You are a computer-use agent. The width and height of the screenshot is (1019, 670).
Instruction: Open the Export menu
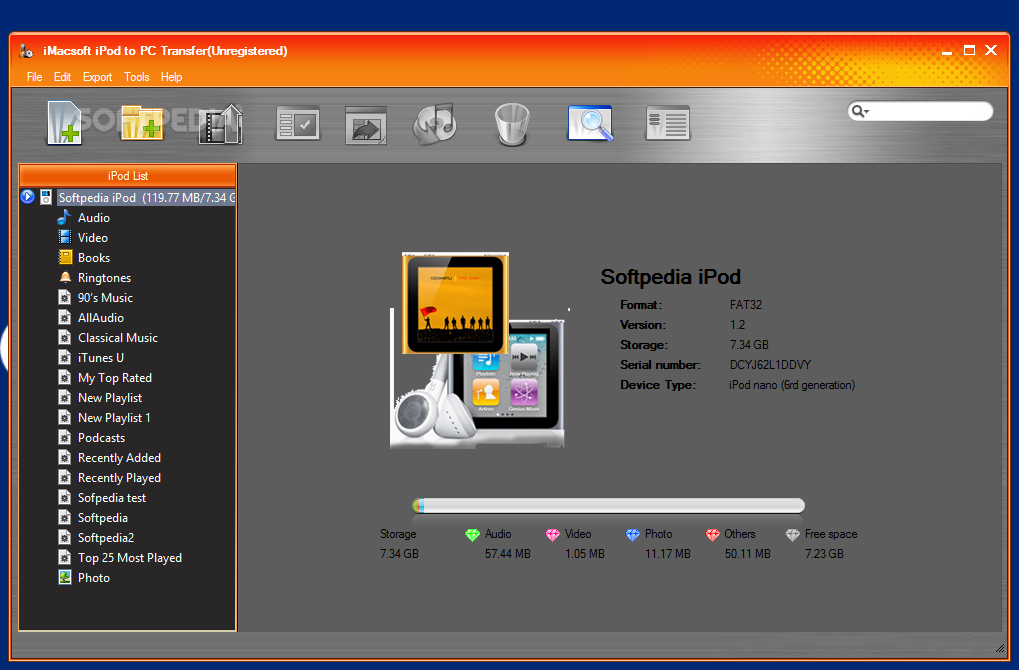click(x=97, y=77)
